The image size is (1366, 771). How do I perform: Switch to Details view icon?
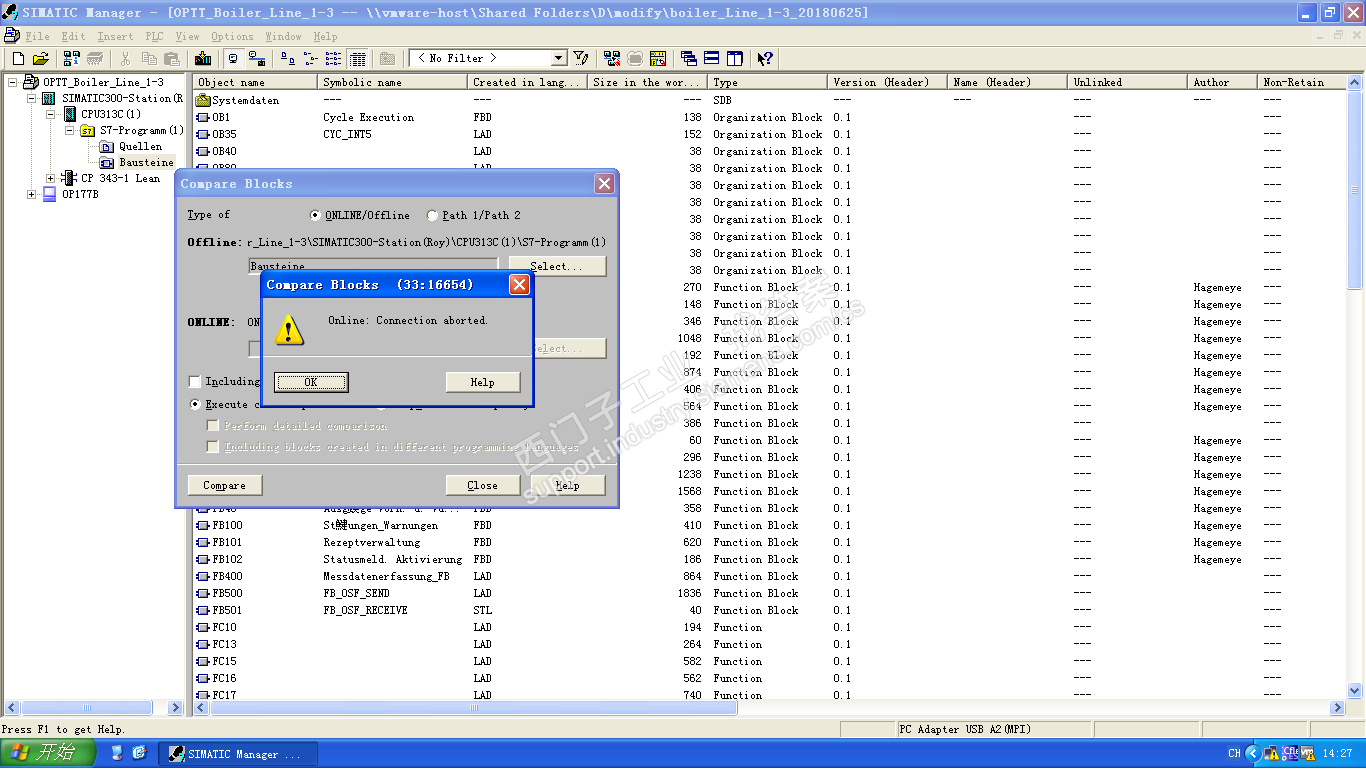click(x=357, y=59)
